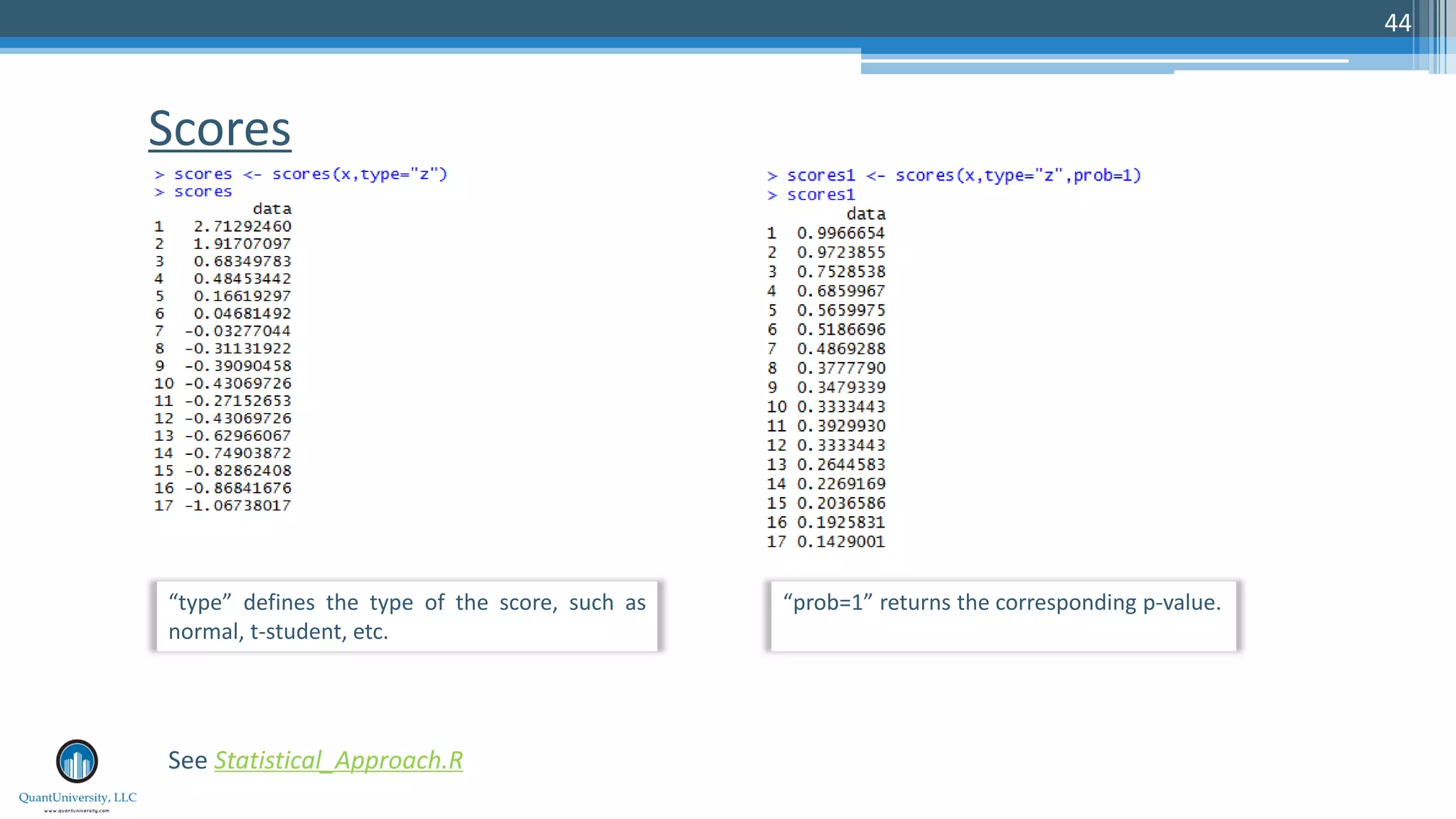Click the www.quantuniversity.com text under logo

coord(77,810)
